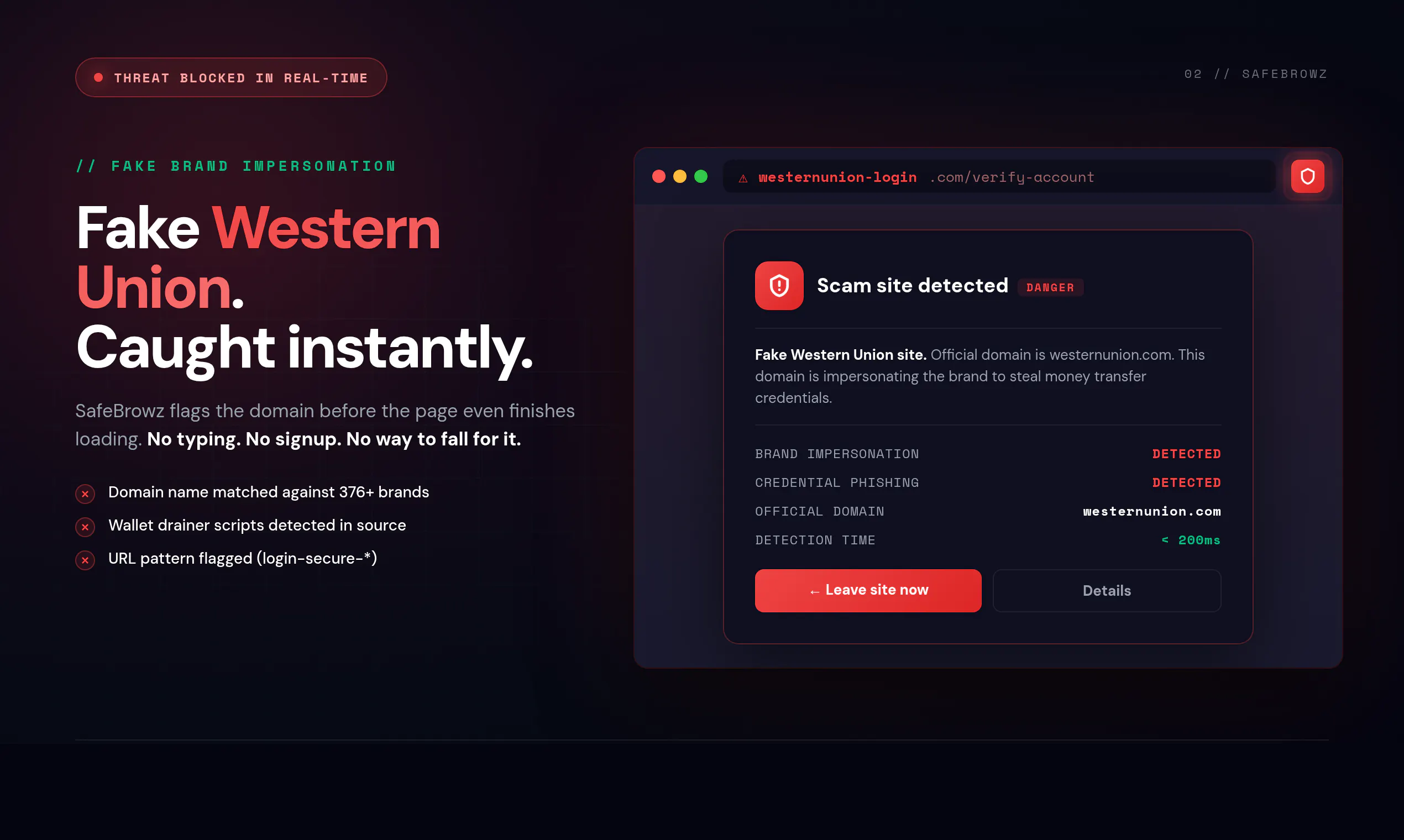Click the red X icon beside Domain name matched
This screenshot has height=840, width=1404.
coord(85,494)
